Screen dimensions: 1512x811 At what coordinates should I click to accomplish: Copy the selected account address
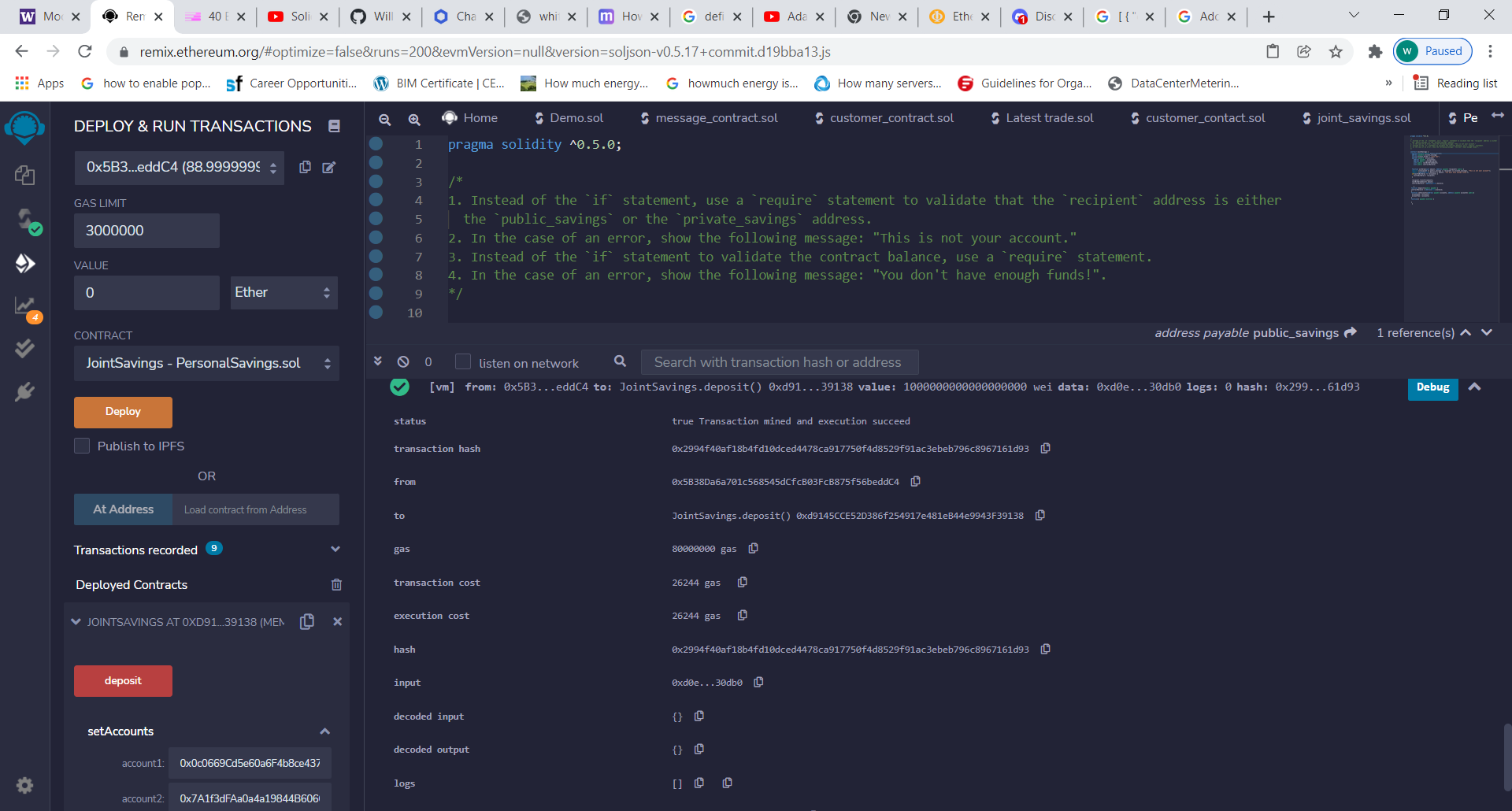tap(305, 167)
